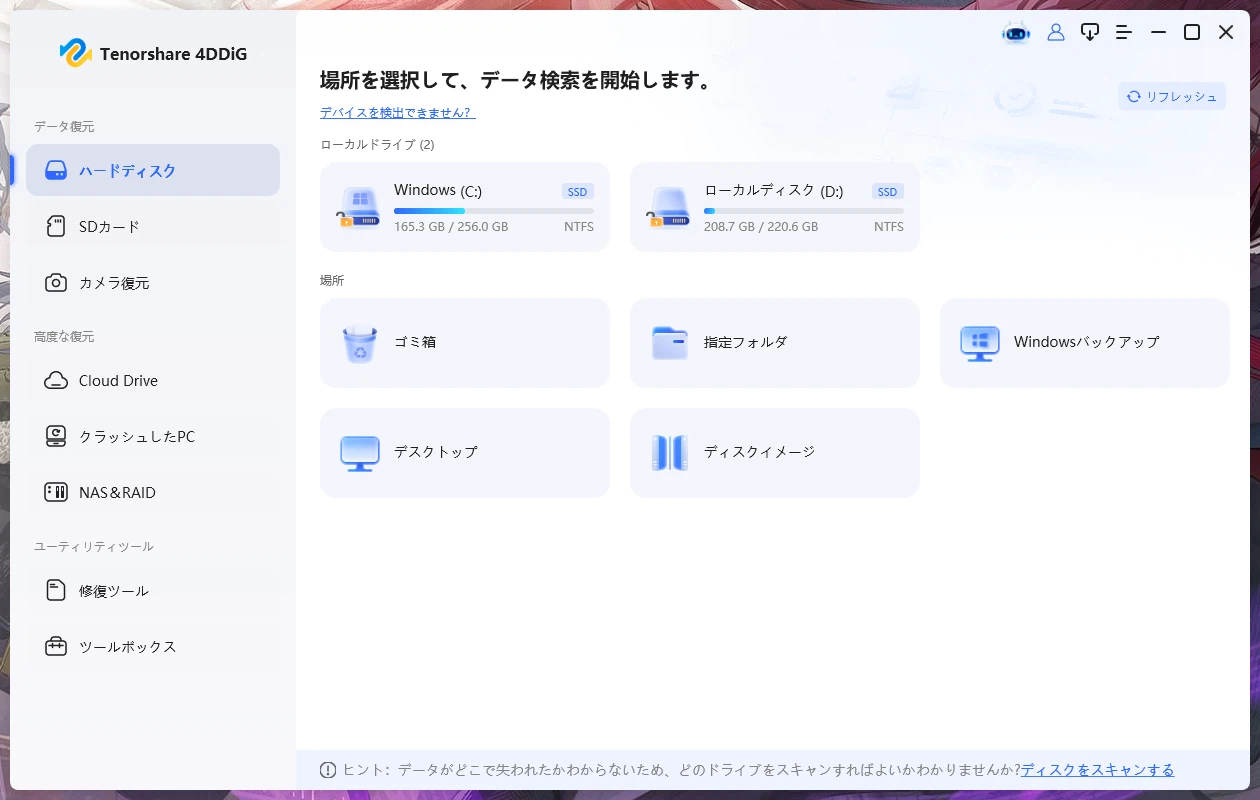Choose the Windowsバックアップ location card

(x=1085, y=343)
